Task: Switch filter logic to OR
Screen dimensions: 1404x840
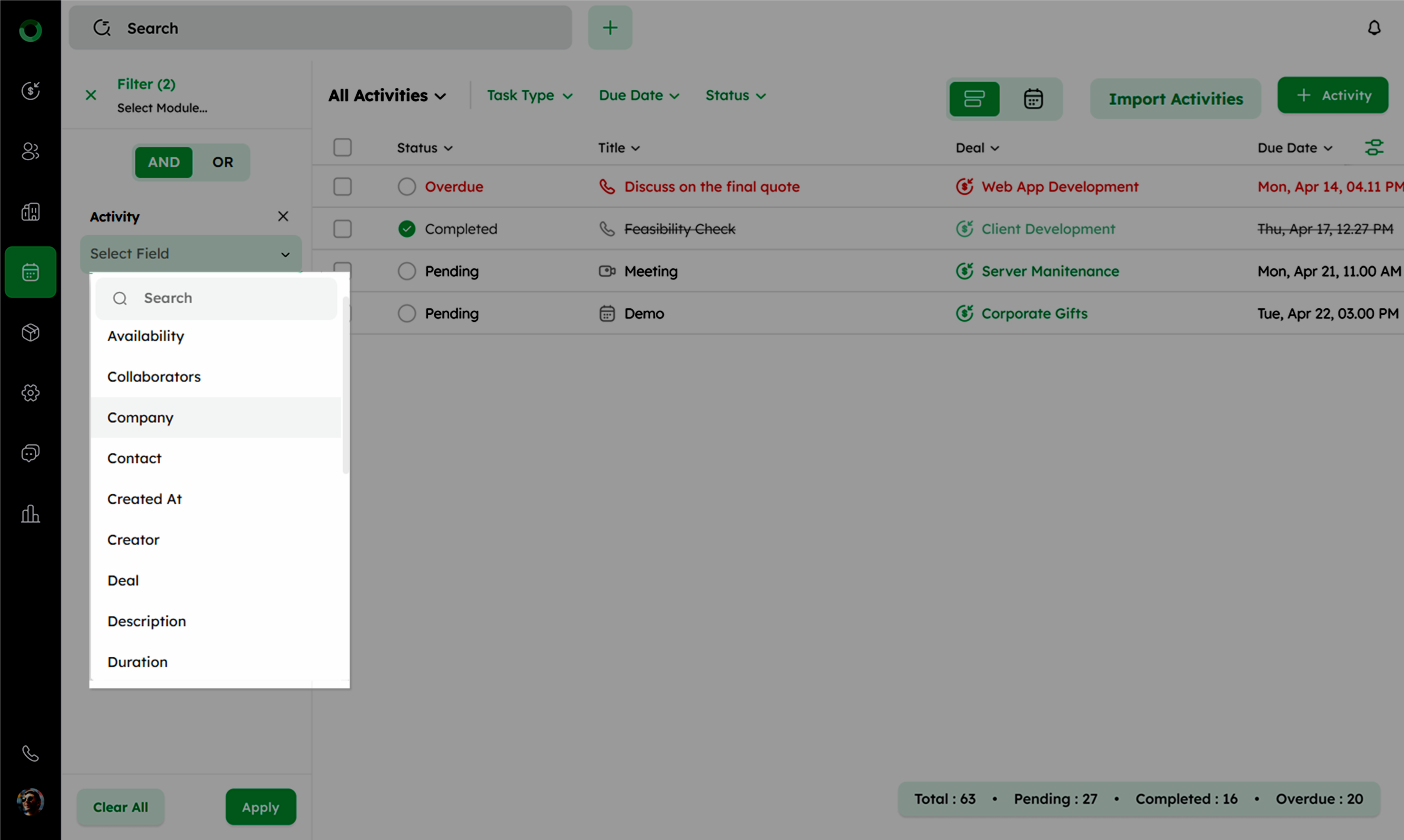Action: click(222, 163)
